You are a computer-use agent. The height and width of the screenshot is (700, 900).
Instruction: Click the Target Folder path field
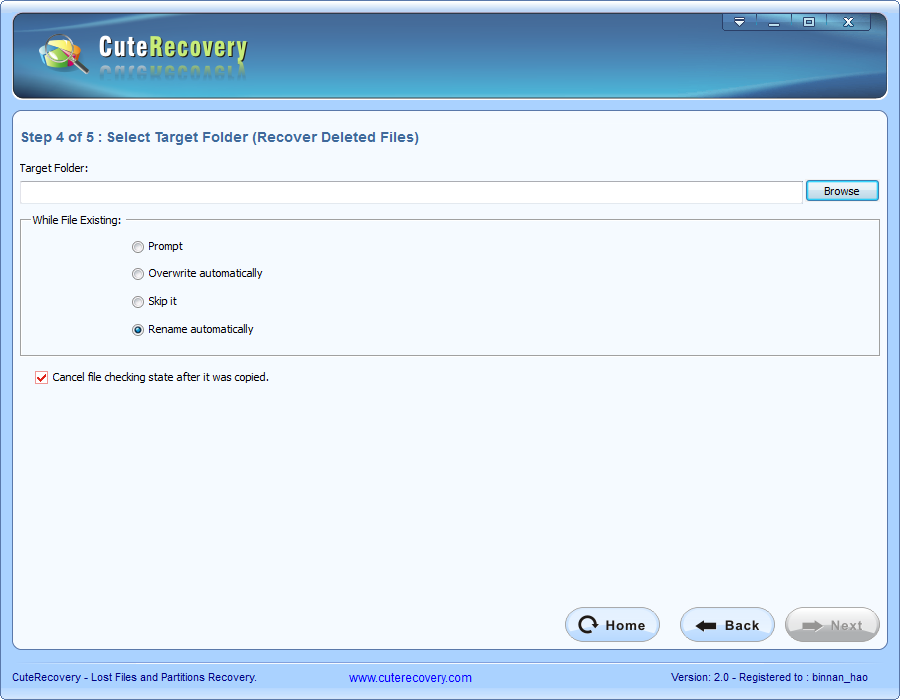(x=411, y=192)
